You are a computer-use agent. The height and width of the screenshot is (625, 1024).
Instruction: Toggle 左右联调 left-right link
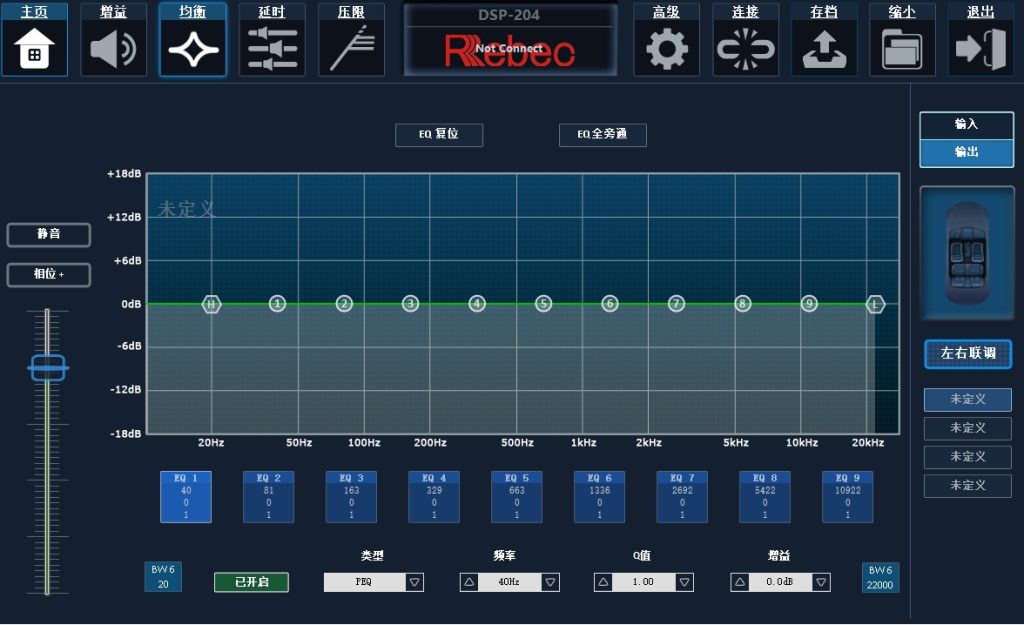point(968,353)
